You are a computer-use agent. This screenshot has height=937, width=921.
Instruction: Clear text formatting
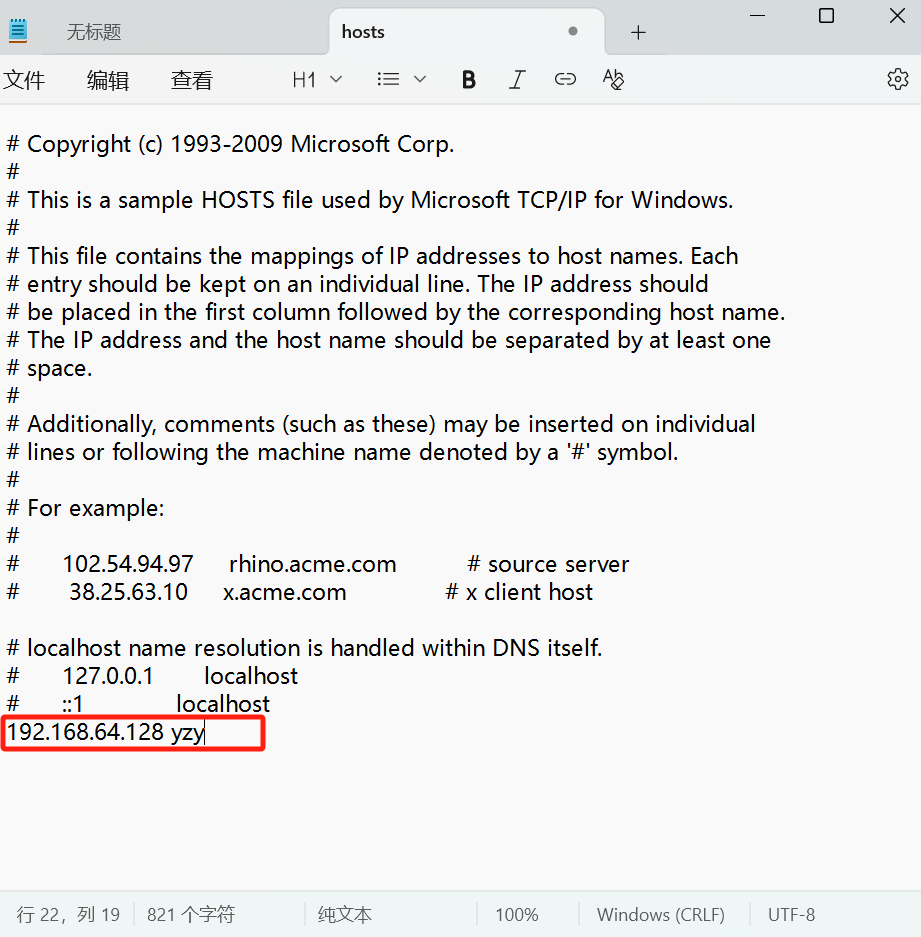point(613,79)
